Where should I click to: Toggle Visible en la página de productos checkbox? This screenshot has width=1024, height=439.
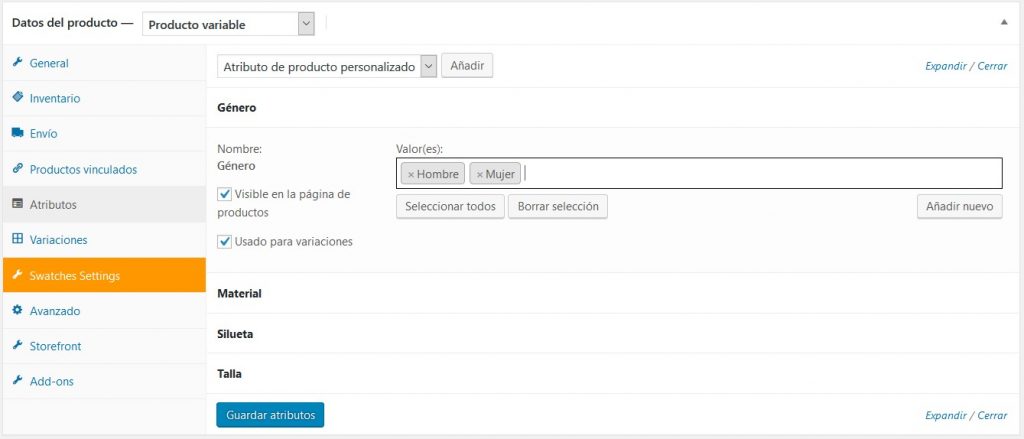(224, 194)
